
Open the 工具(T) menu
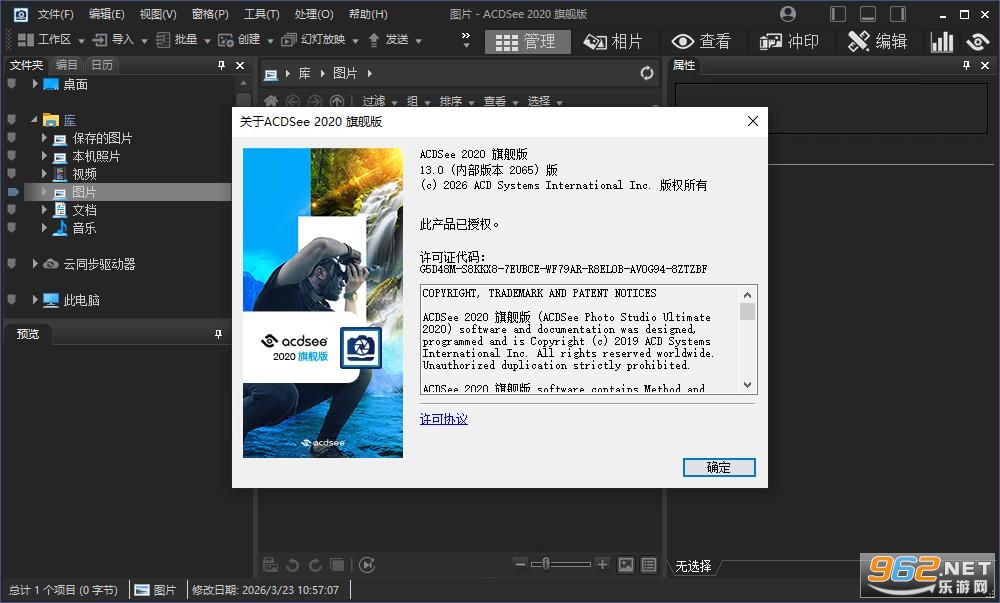click(x=261, y=14)
